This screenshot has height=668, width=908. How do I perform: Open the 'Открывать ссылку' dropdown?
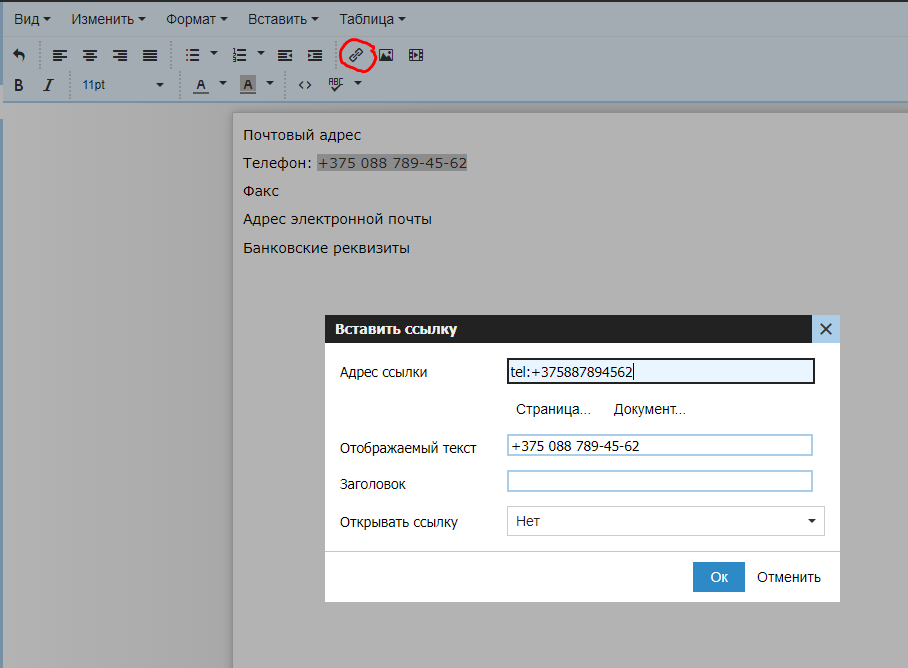click(x=665, y=521)
